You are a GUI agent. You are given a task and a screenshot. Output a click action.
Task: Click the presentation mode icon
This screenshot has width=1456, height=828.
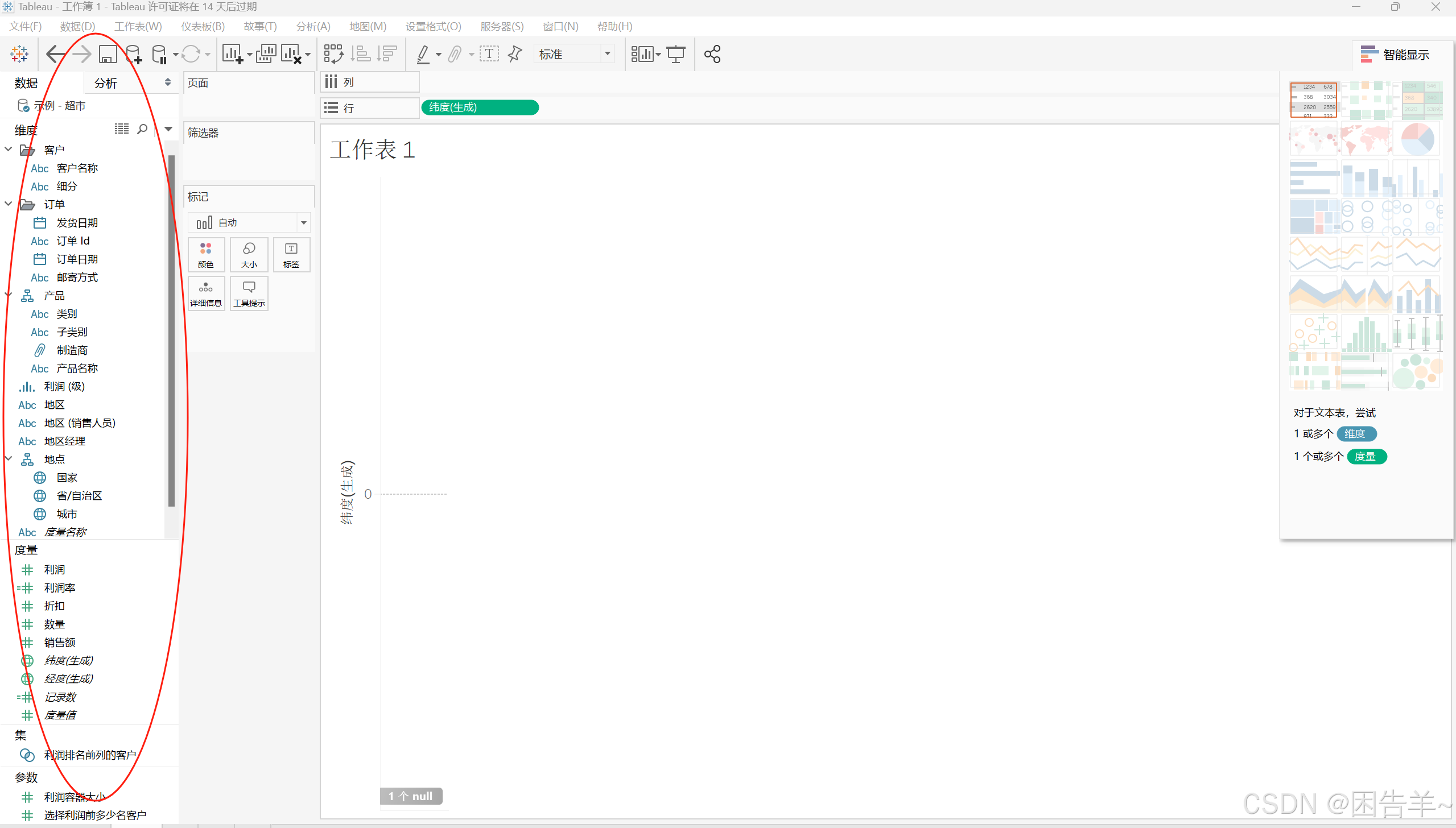(676, 55)
